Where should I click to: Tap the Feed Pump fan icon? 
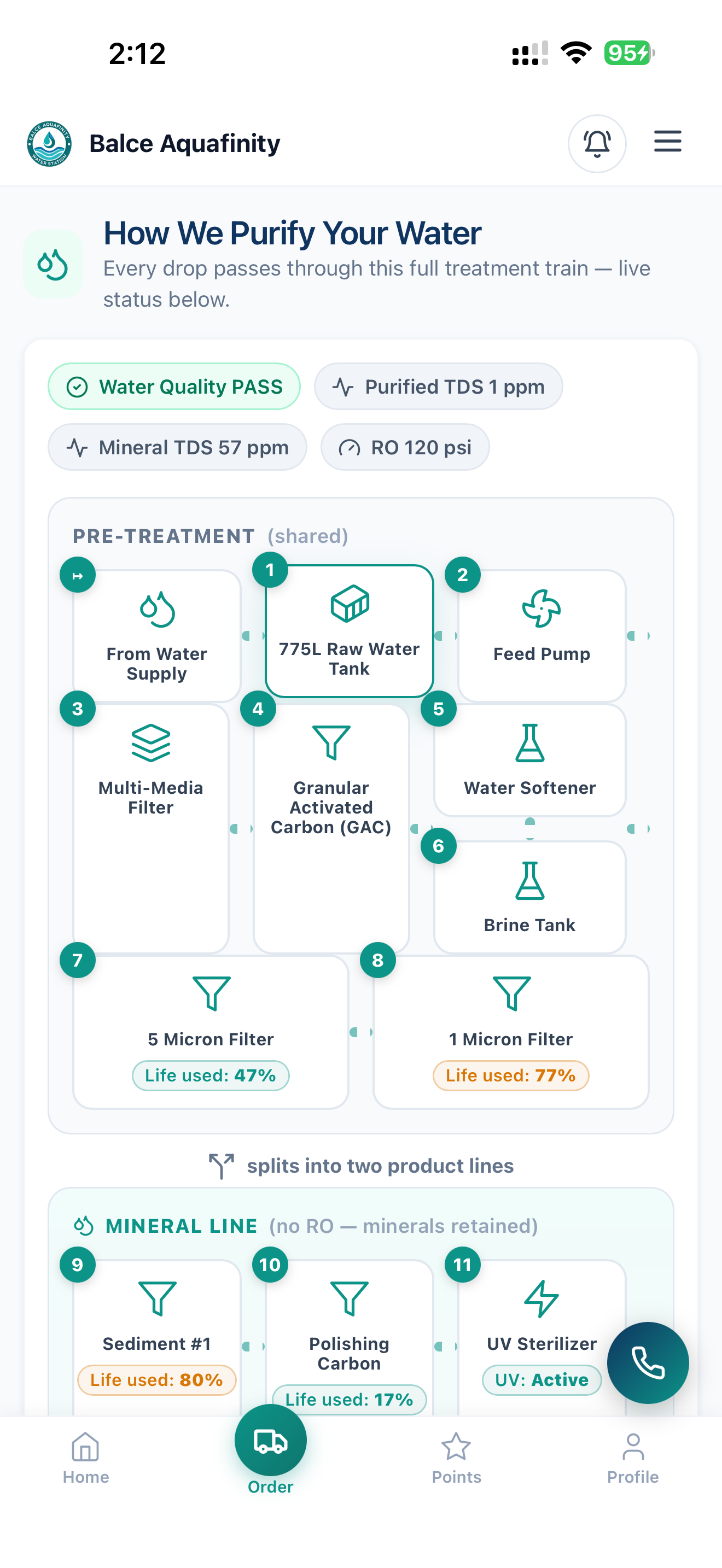[541, 609]
